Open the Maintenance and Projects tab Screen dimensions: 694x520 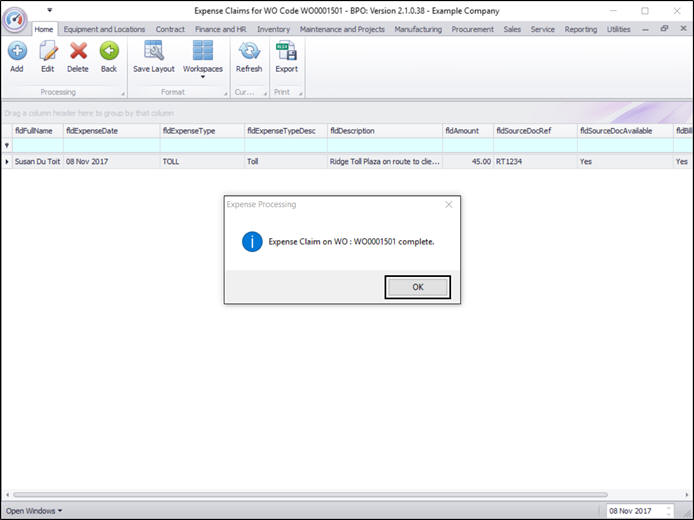tap(342, 29)
